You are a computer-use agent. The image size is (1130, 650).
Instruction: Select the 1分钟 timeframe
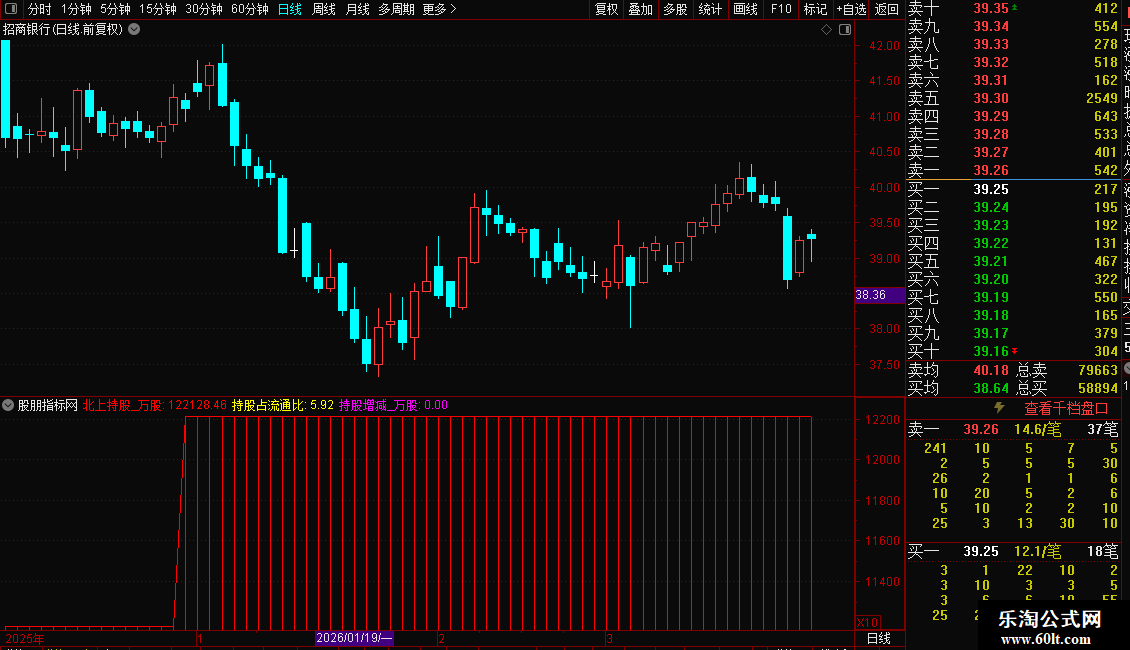tap(76, 9)
